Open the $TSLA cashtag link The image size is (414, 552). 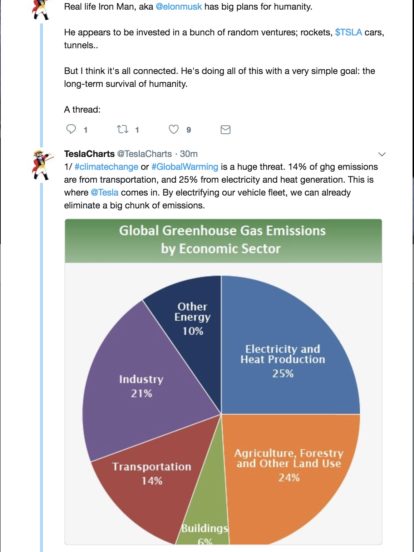pos(348,32)
